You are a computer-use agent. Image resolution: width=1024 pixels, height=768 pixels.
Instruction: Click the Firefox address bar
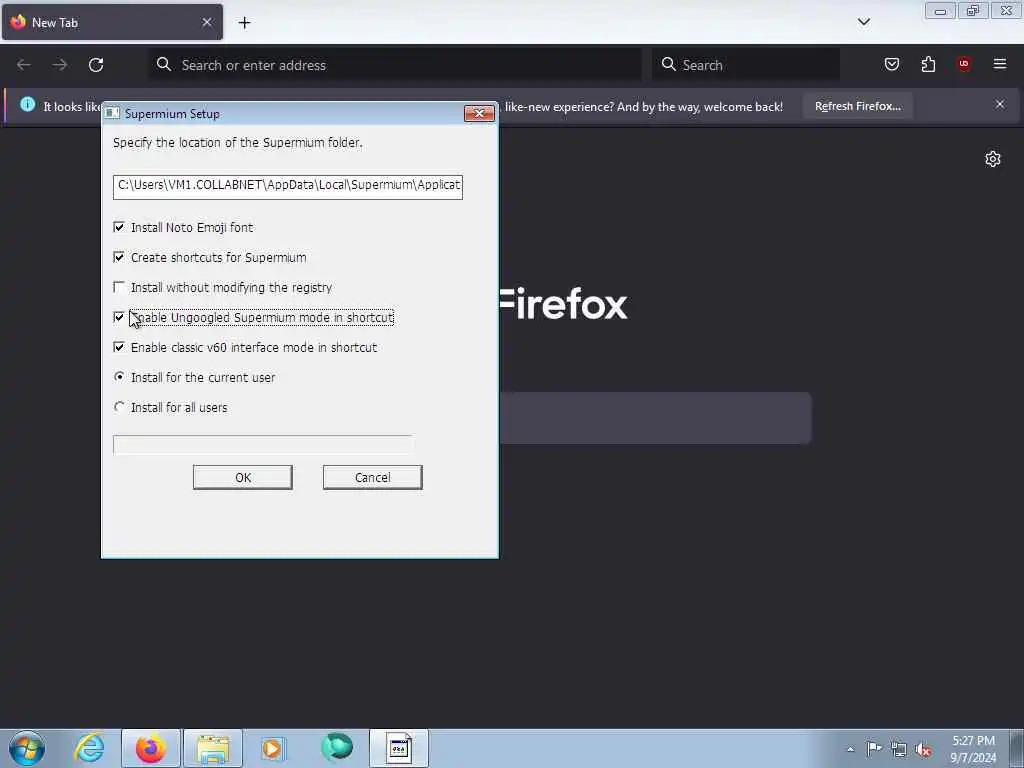point(394,65)
